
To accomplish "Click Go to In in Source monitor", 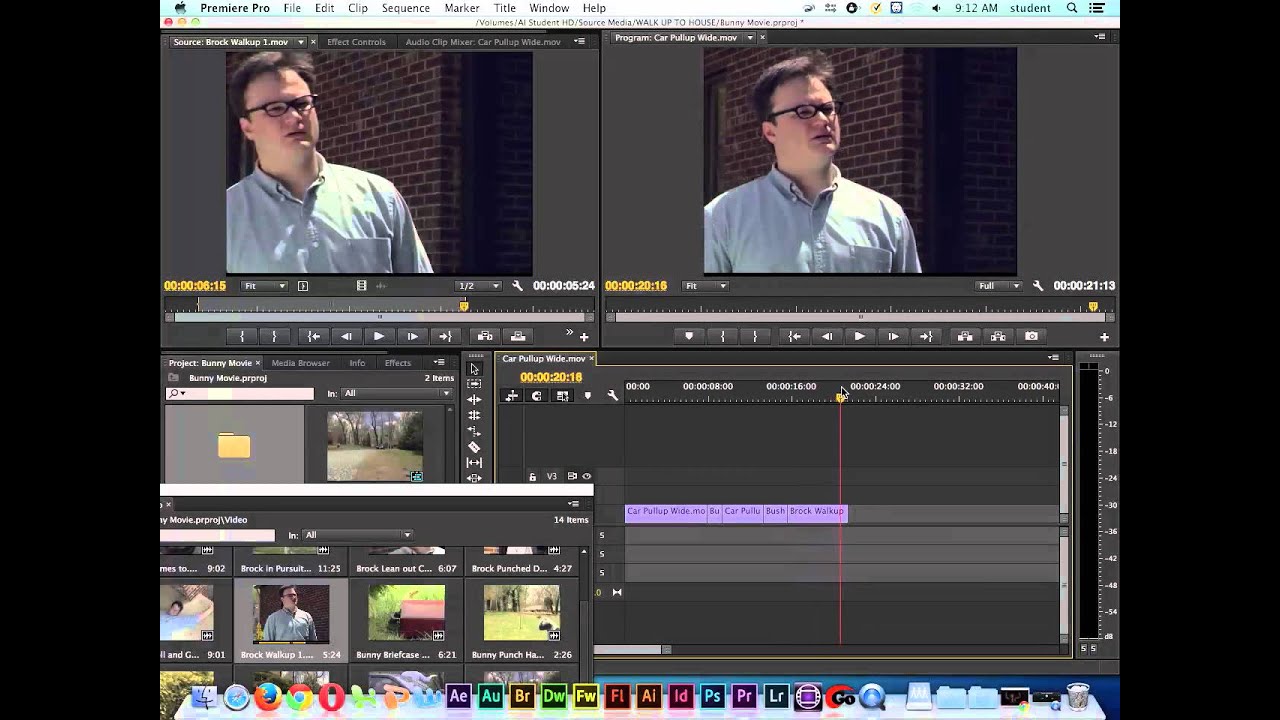I will (x=314, y=337).
